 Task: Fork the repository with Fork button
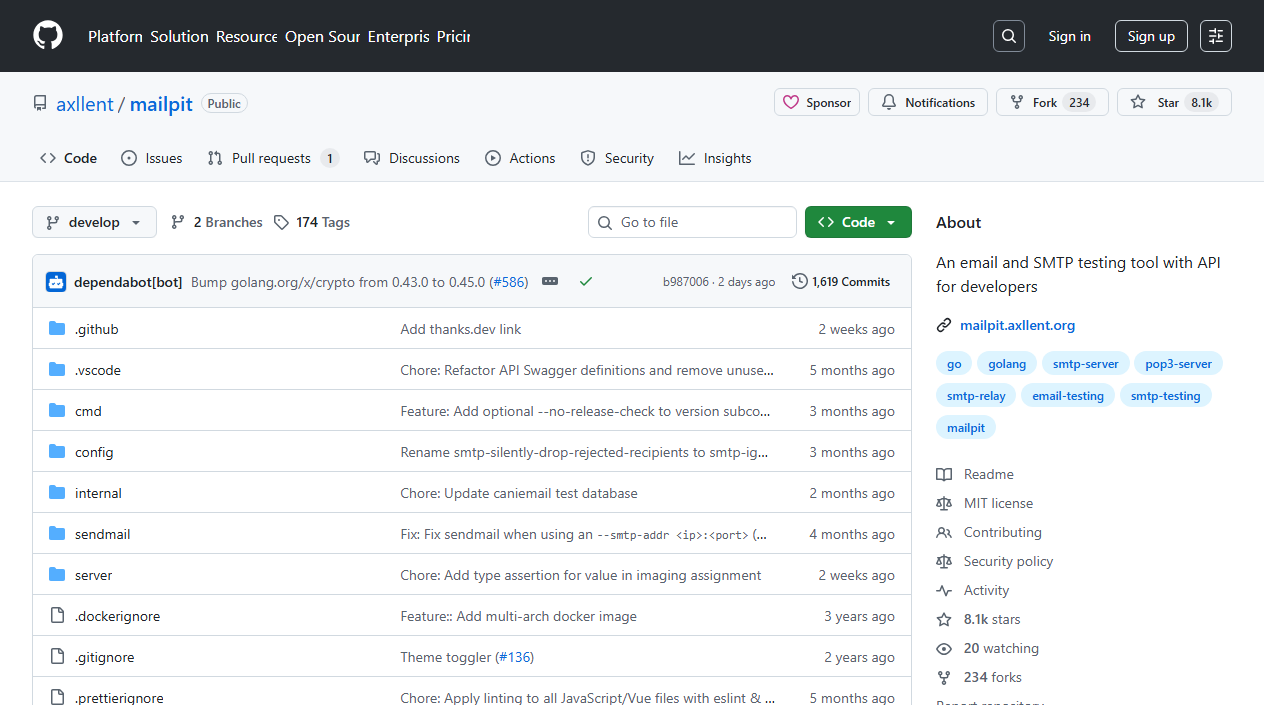[x=1052, y=102]
